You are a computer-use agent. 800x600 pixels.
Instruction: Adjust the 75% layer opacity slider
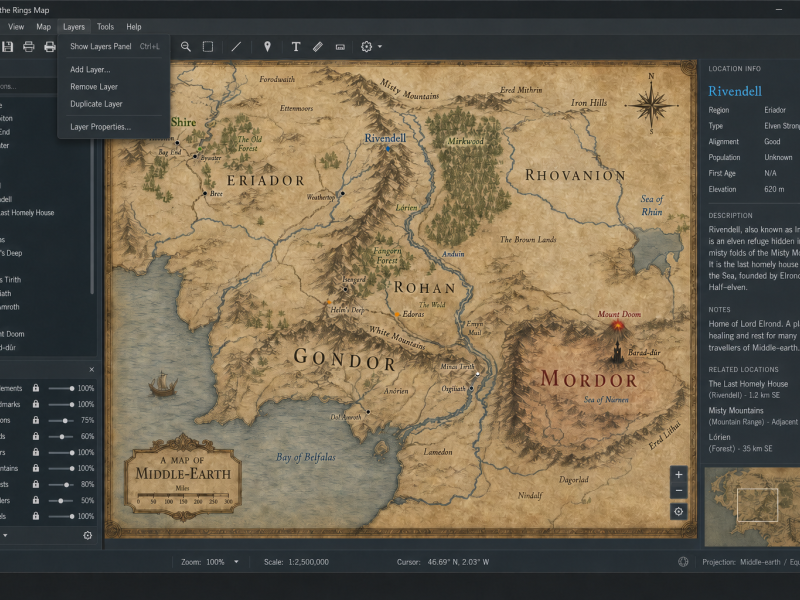61,420
